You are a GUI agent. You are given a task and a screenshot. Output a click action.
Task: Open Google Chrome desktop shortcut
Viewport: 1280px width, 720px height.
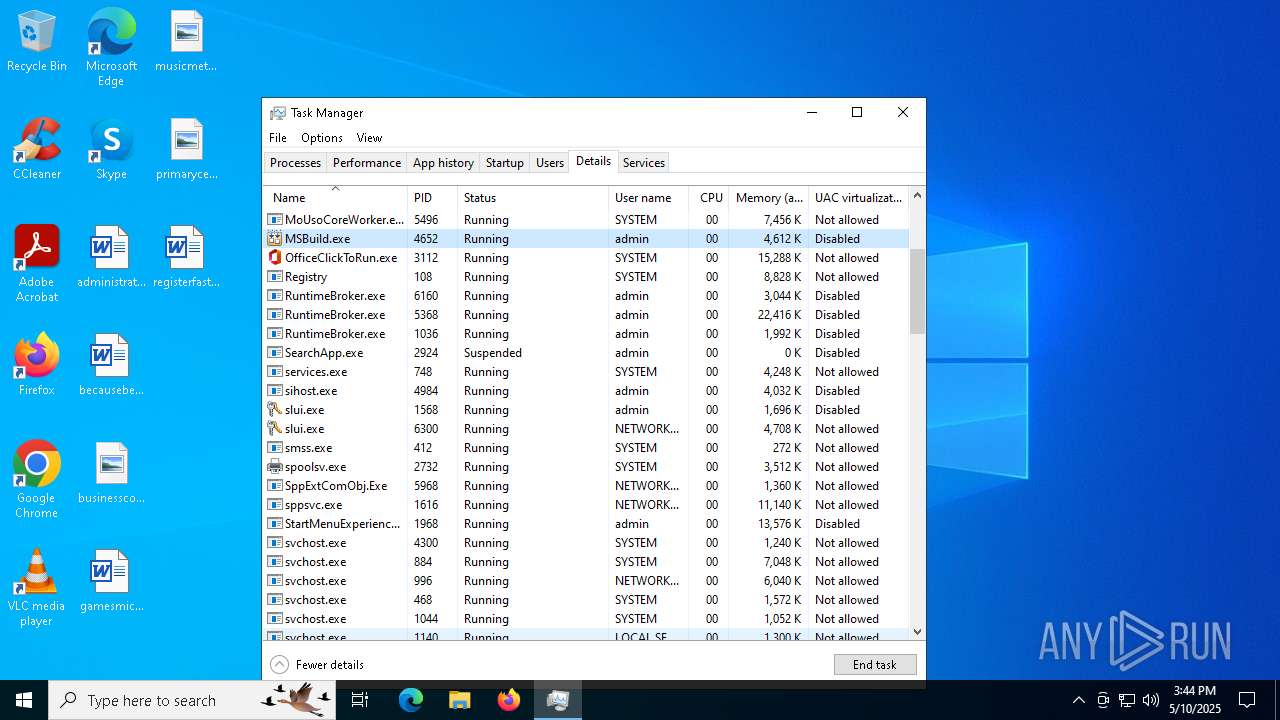pyautogui.click(x=37, y=480)
